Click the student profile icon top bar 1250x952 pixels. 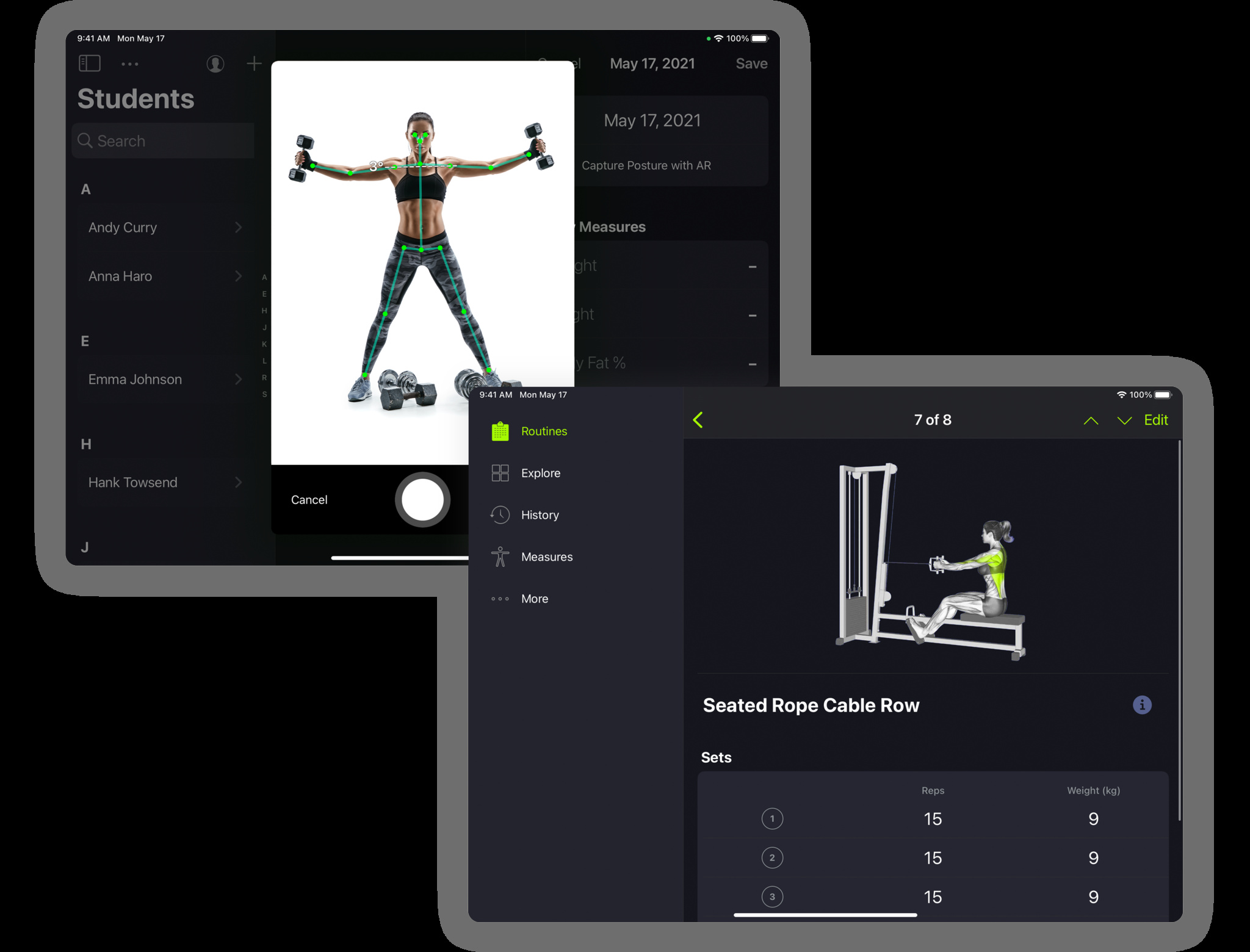[213, 63]
